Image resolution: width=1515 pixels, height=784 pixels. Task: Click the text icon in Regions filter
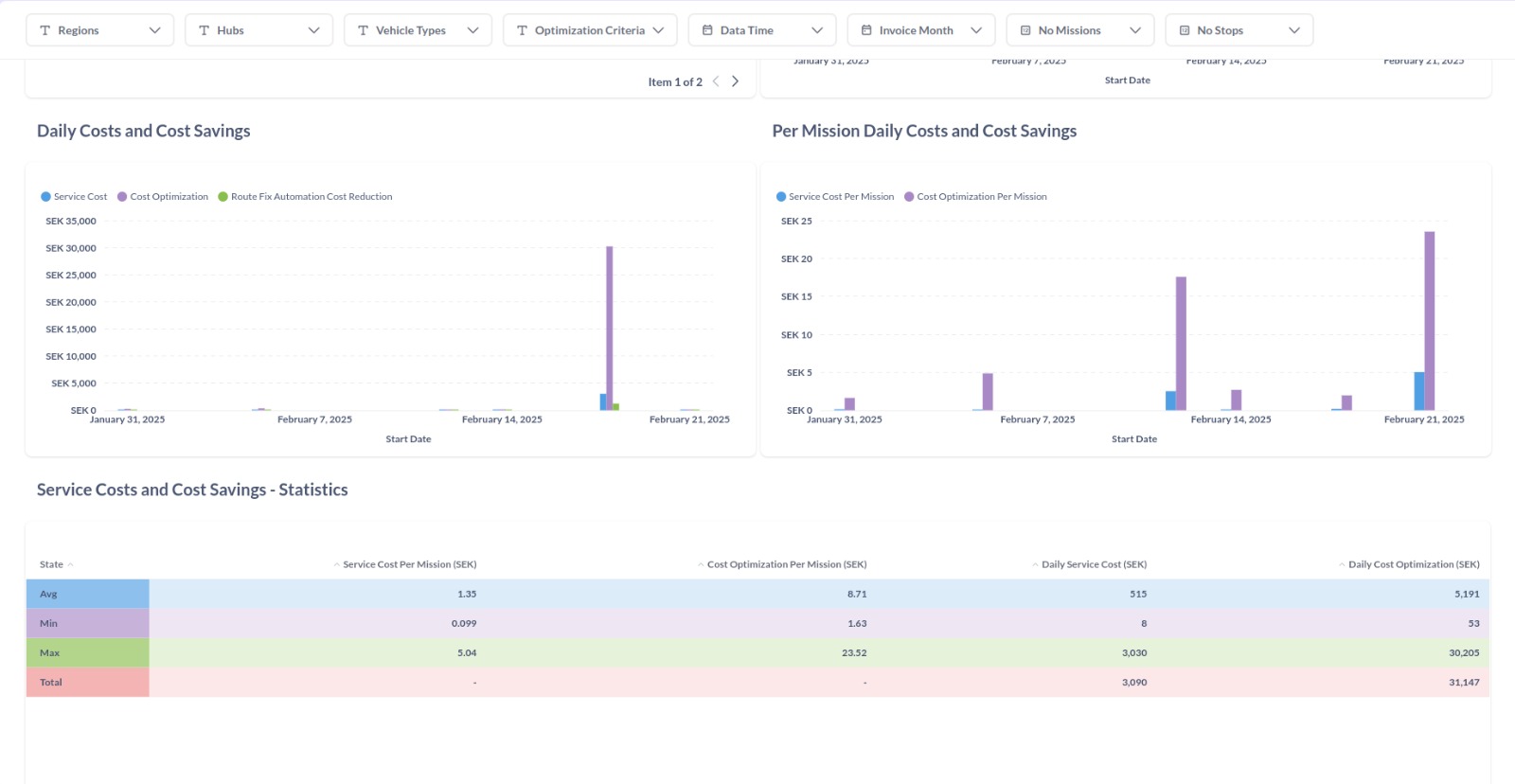(45, 30)
